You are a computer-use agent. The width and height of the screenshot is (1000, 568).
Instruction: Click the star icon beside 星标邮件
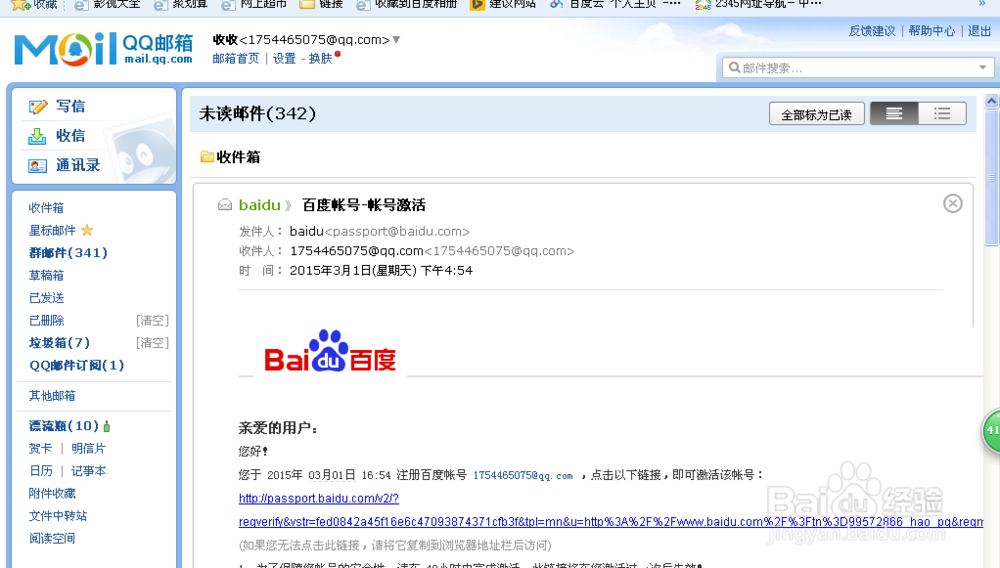pyautogui.click(x=87, y=230)
